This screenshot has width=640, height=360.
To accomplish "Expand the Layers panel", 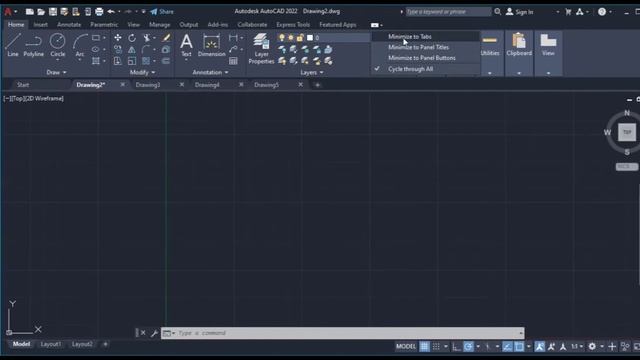I will pos(312,72).
